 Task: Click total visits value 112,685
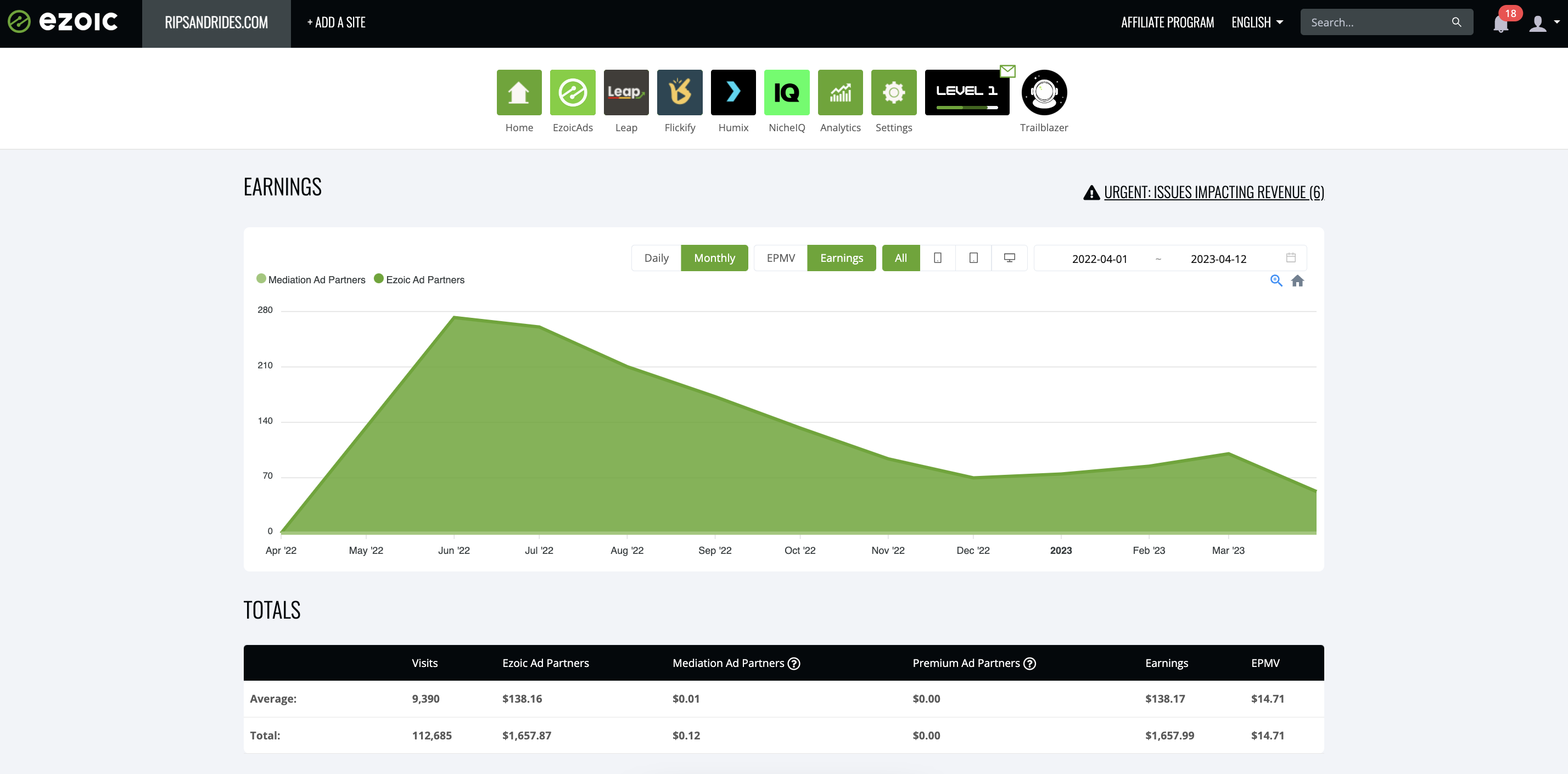pyautogui.click(x=432, y=735)
